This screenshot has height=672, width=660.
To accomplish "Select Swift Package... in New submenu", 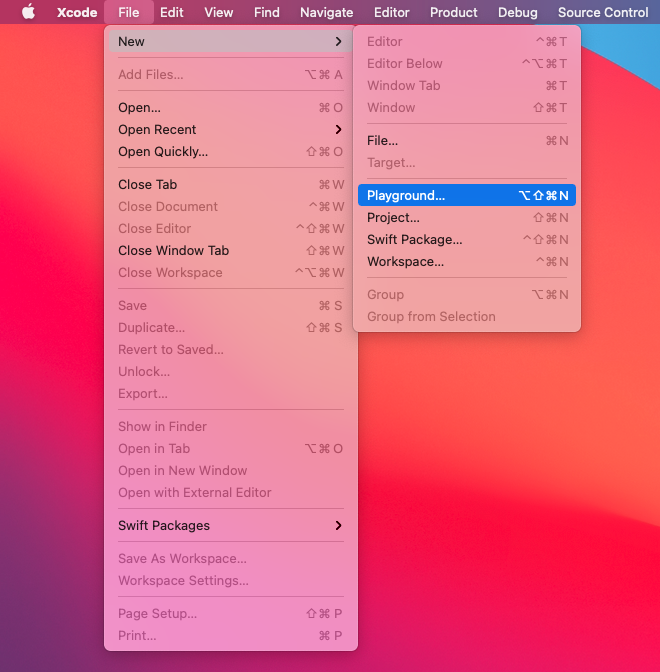I will pos(467,240).
